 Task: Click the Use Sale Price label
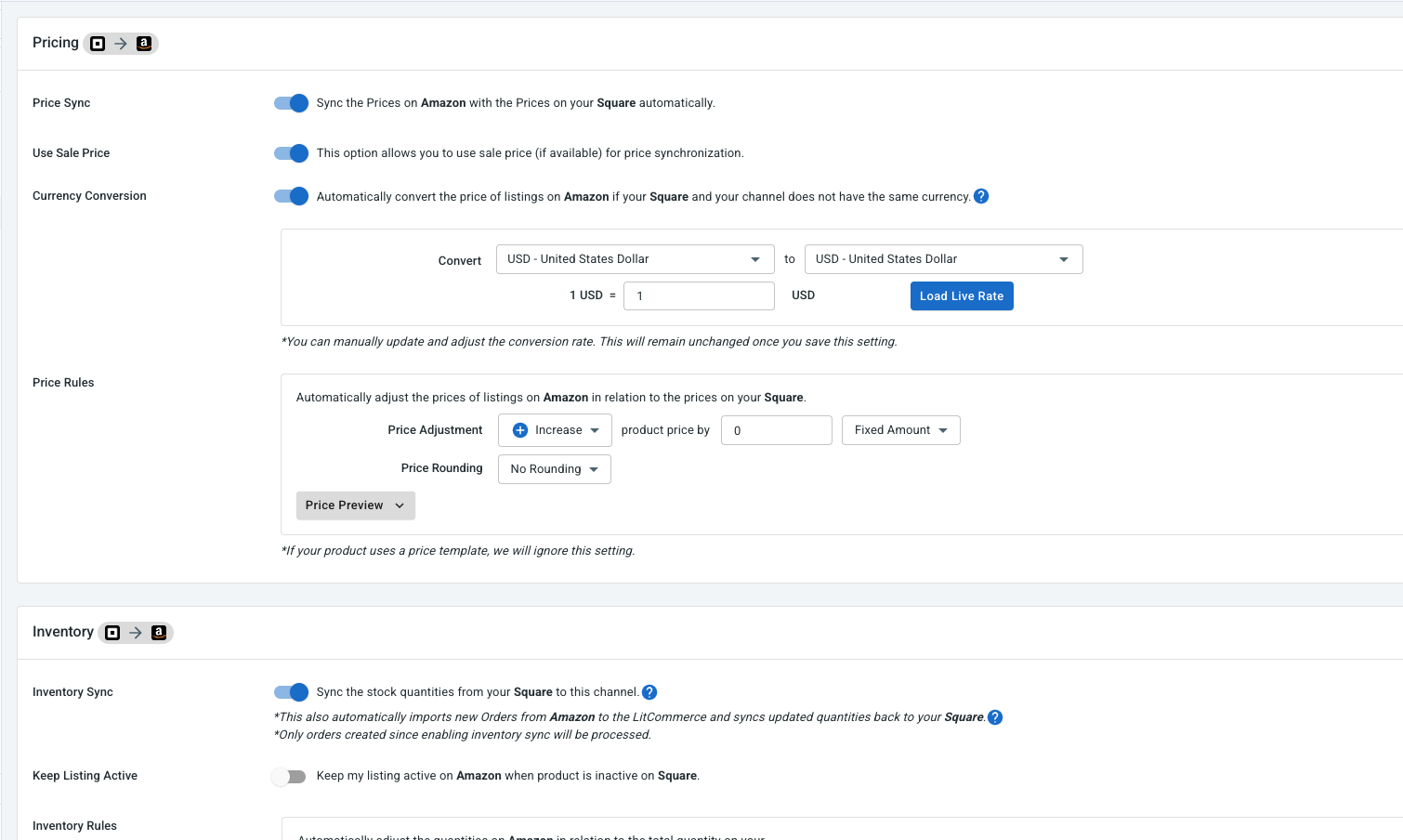[71, 153]
